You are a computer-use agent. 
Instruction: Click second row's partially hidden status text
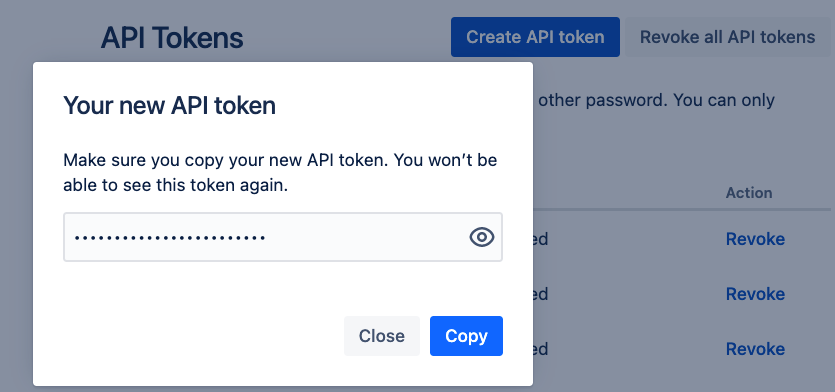point(541,294)
